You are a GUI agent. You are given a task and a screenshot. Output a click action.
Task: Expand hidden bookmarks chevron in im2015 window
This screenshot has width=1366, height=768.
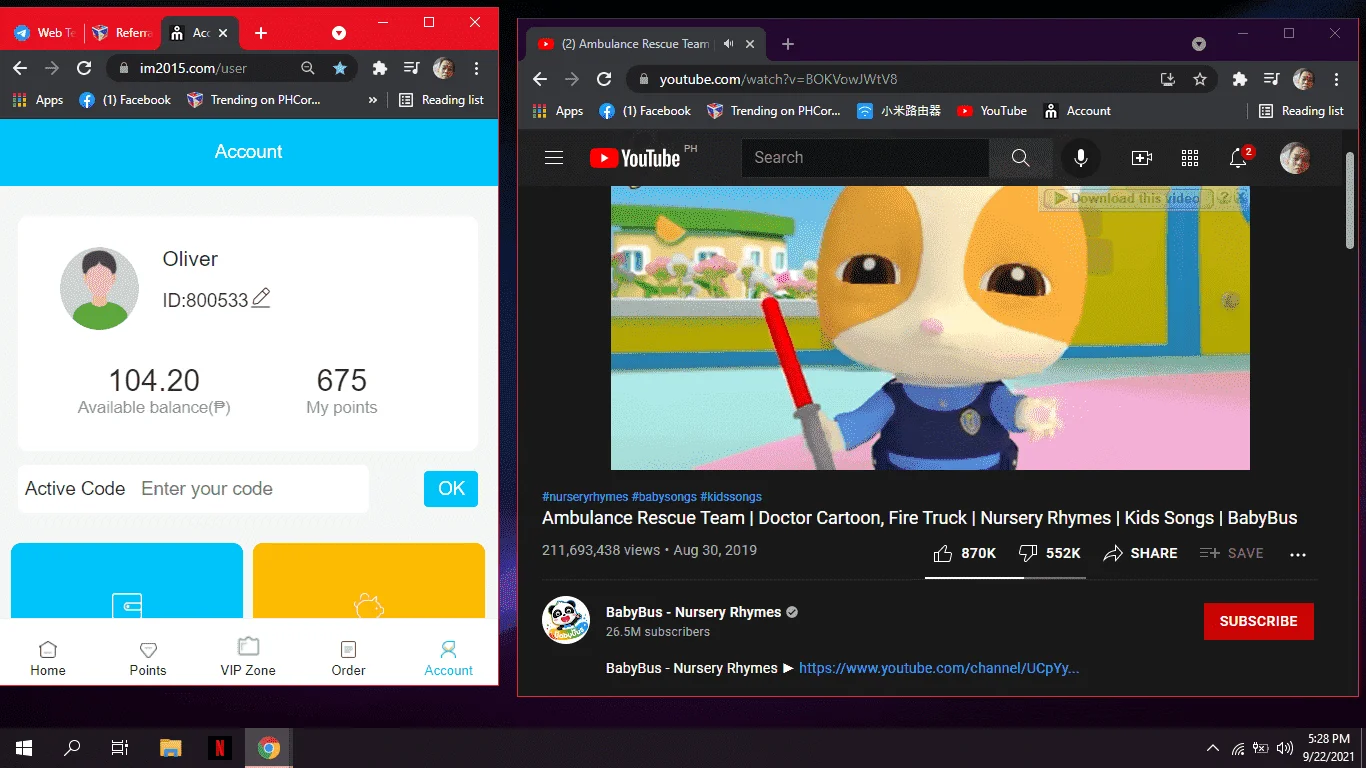pyautogui.click(x=373, y=100)
